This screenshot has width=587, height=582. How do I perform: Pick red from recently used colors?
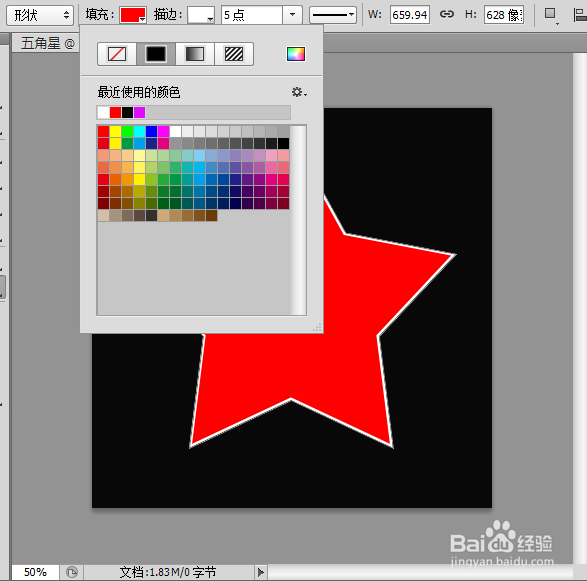115,112
